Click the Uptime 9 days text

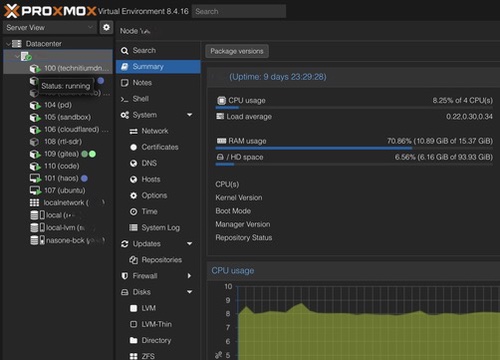point(278,77)
